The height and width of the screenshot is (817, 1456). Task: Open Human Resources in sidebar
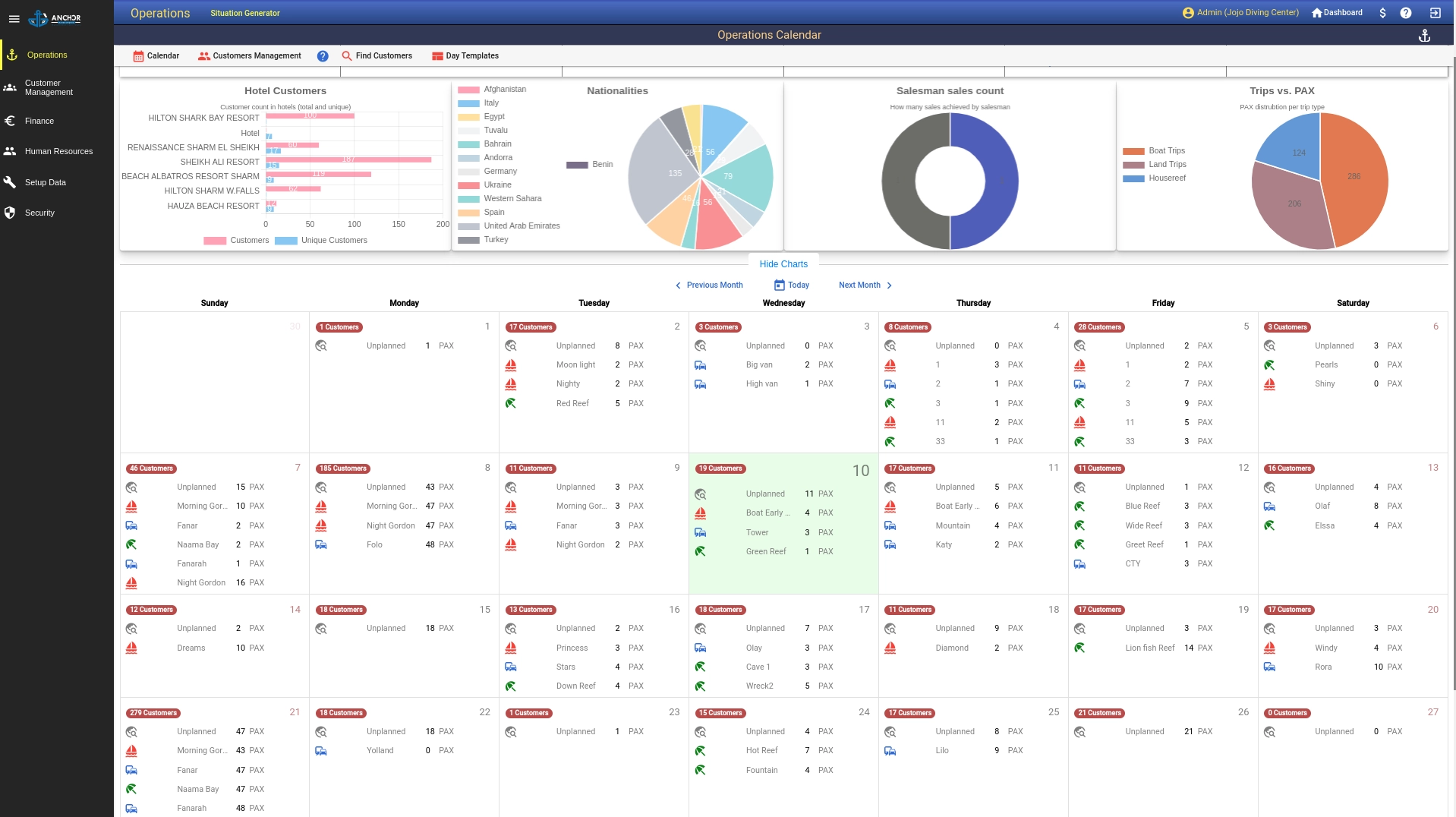click(57, 151)
